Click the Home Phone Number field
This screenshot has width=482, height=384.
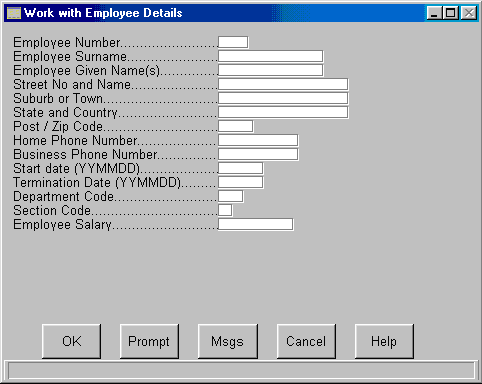[x=258, y=140]
